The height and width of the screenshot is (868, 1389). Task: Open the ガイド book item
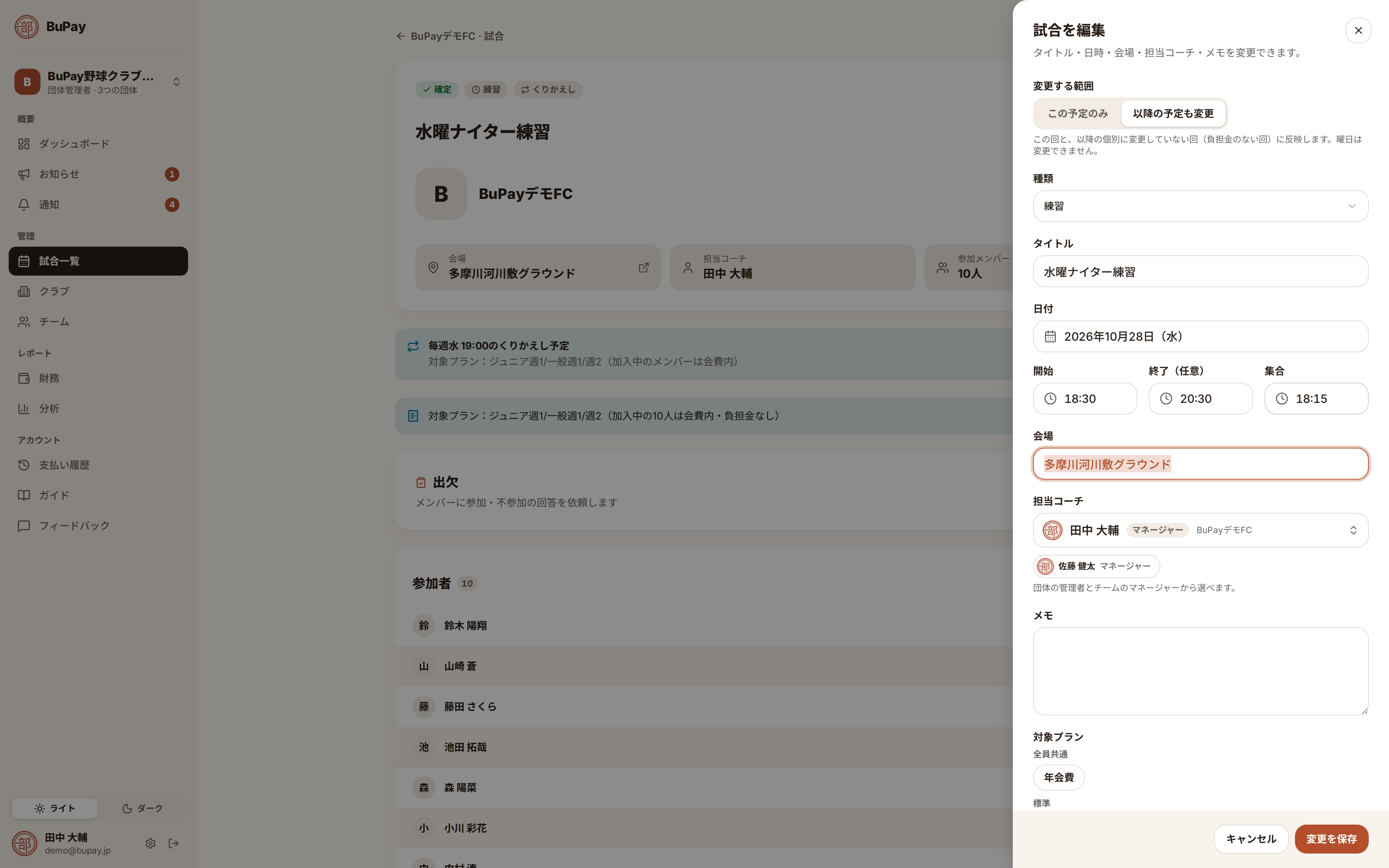pyautogui.click(x=98, y=495)
